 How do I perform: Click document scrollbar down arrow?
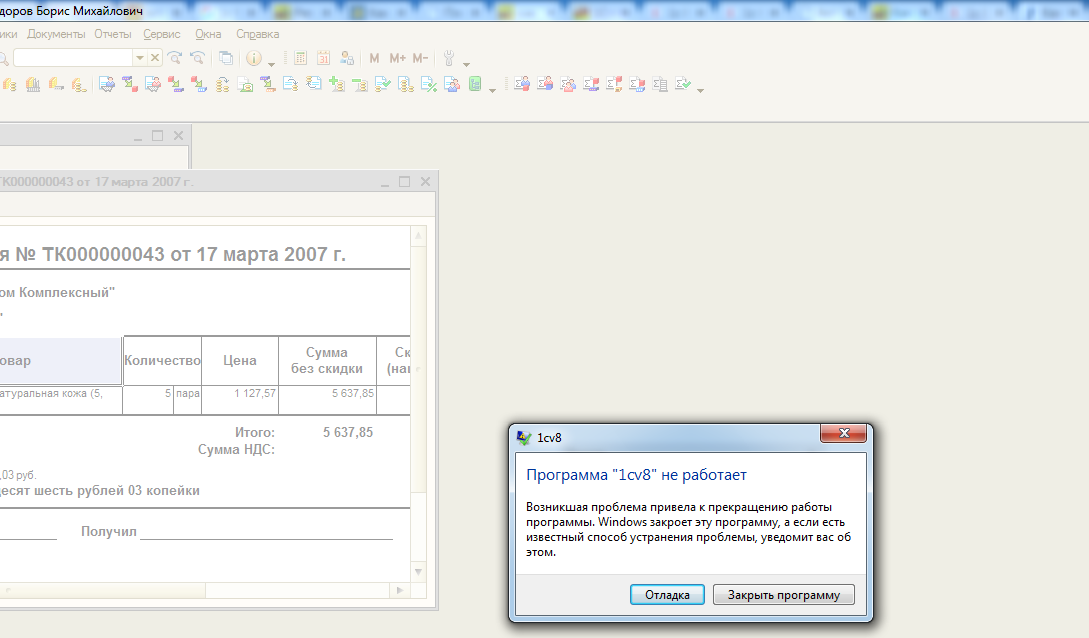click(x=418, y=572)
